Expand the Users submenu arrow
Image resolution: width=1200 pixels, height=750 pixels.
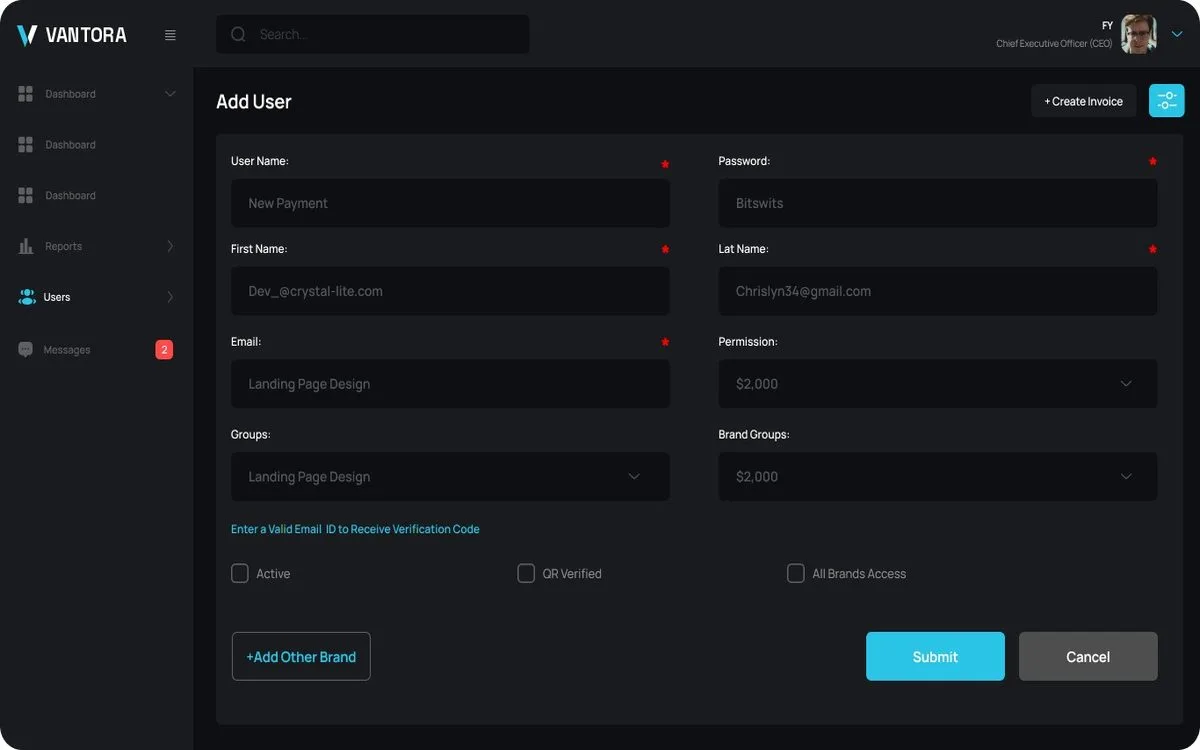coord(170,297)
